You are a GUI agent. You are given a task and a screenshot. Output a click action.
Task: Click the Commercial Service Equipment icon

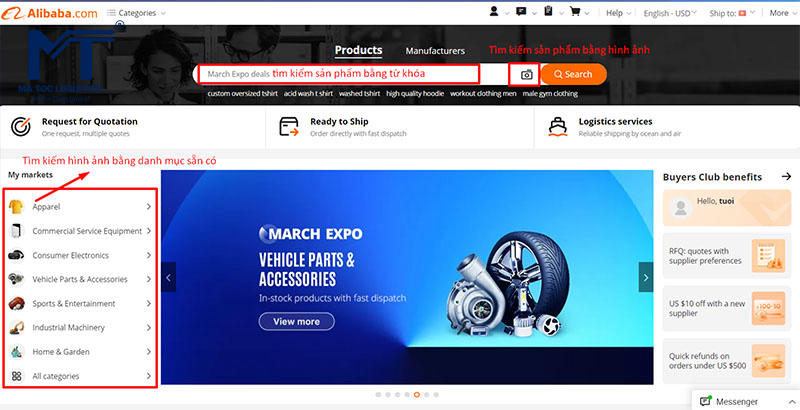point(16,231)
